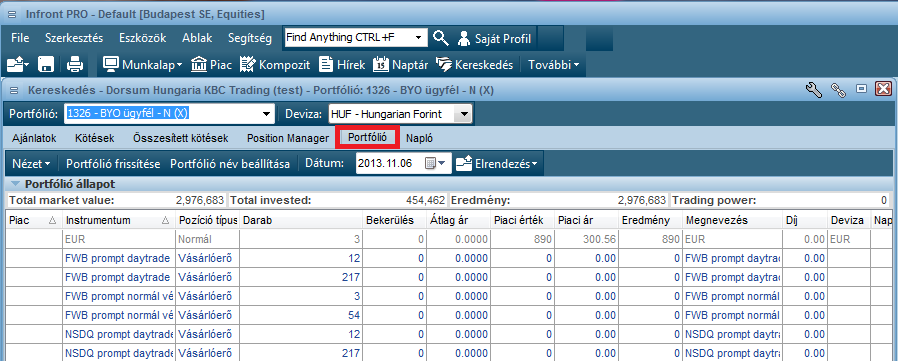Viewport: 898px width, 361px height.
Task: Click the Megnevezés column header
Action: (732, 220)
